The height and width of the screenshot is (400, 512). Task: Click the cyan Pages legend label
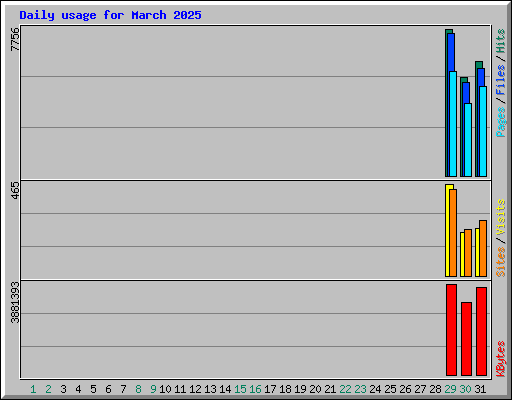[501, 122]
